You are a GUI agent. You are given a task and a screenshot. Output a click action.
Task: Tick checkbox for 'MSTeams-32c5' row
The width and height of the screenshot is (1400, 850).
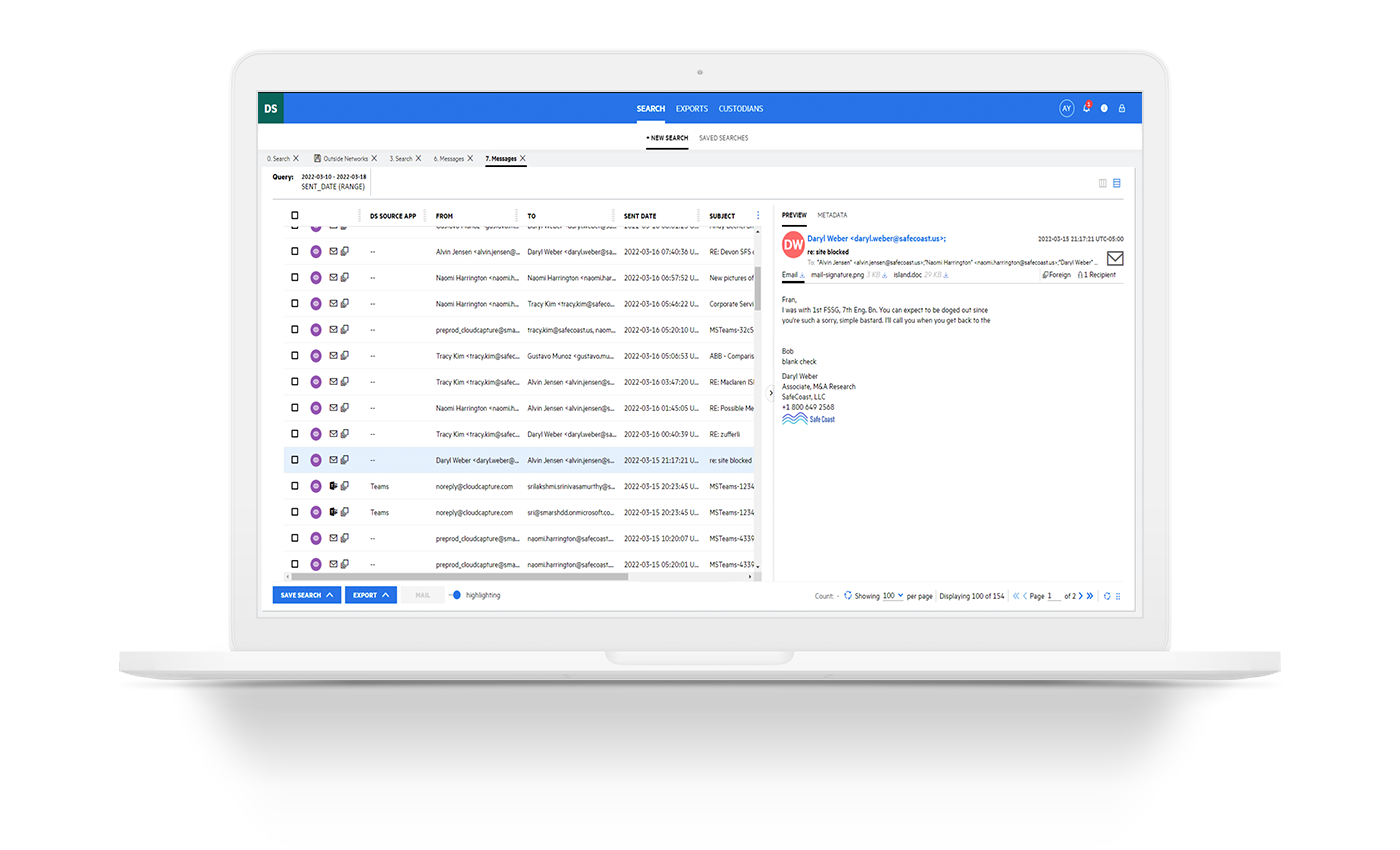point(295,329)
